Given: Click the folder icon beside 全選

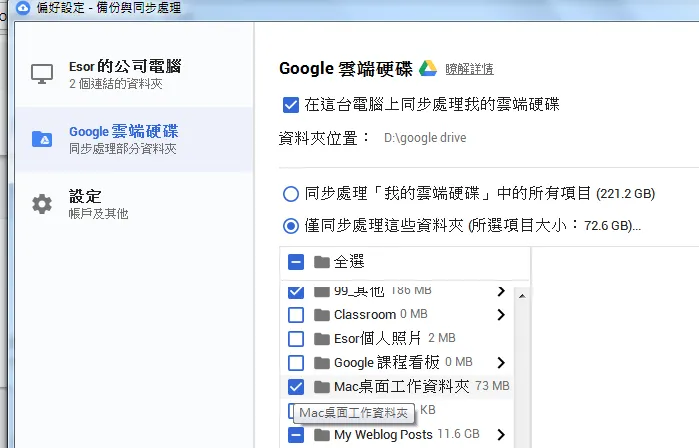Looking at the screenshot, I should click(321, 262).
